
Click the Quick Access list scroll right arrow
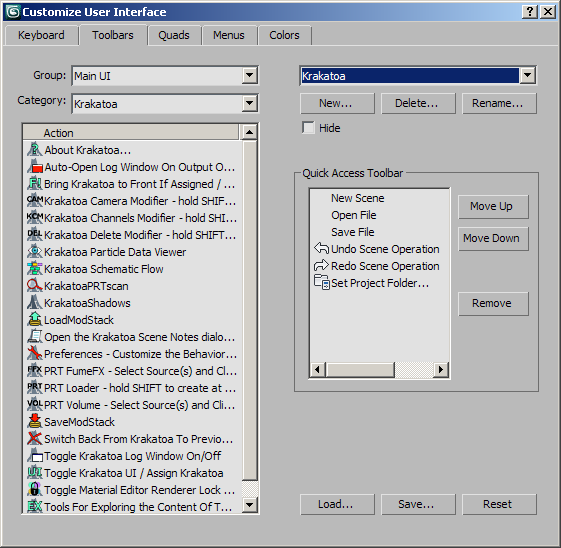coord(441,369)
